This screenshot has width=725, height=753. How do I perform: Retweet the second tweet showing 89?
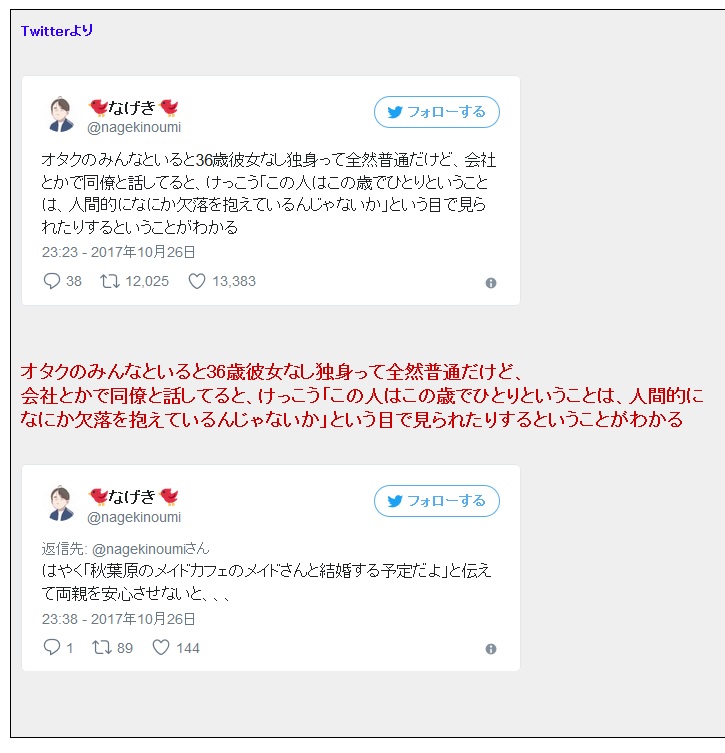[x=102, y=647]
